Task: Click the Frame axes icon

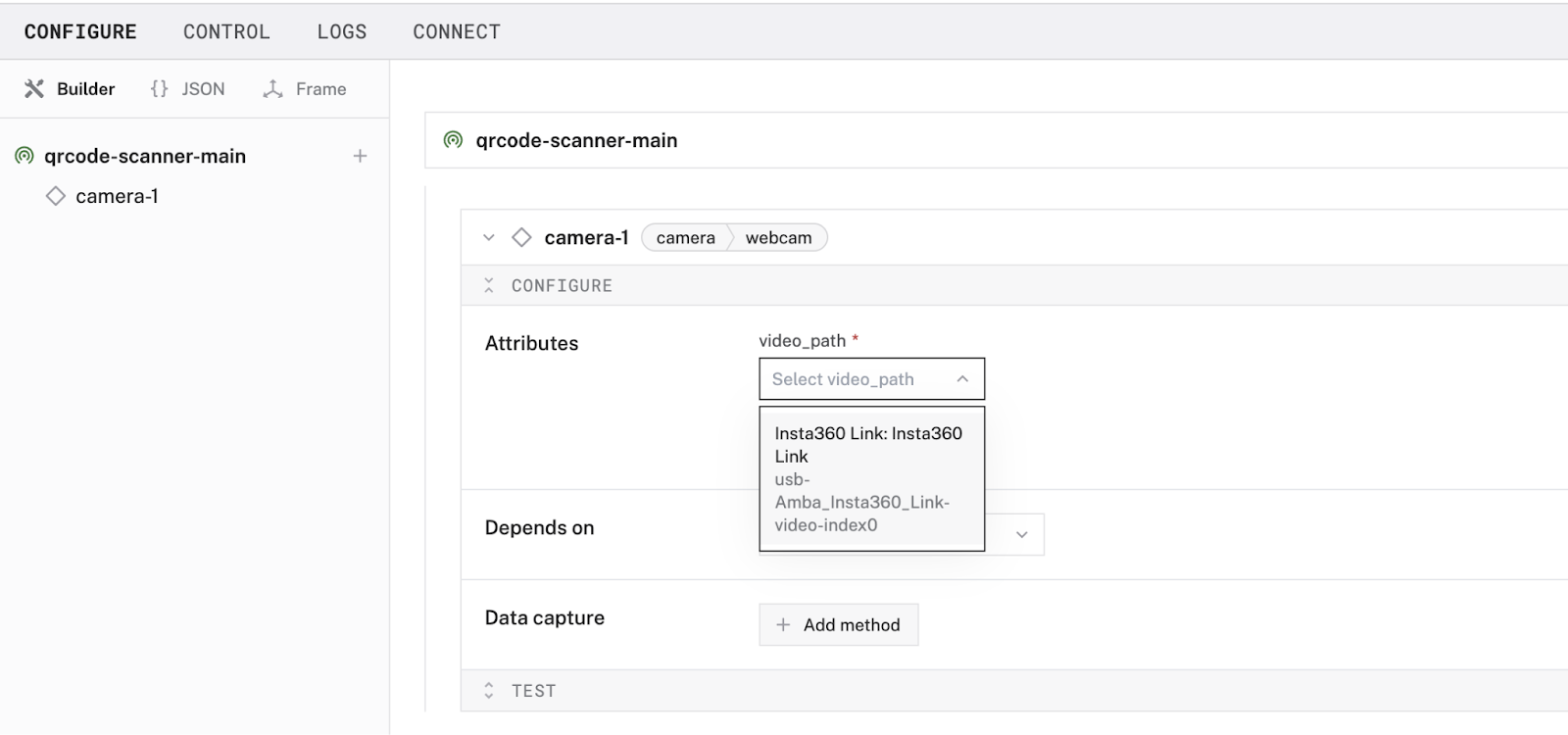Action: coord(273,89)
